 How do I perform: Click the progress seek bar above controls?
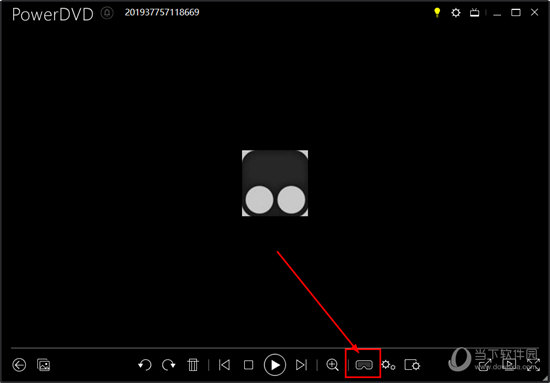pyautogui.click(x=275, y=348)
